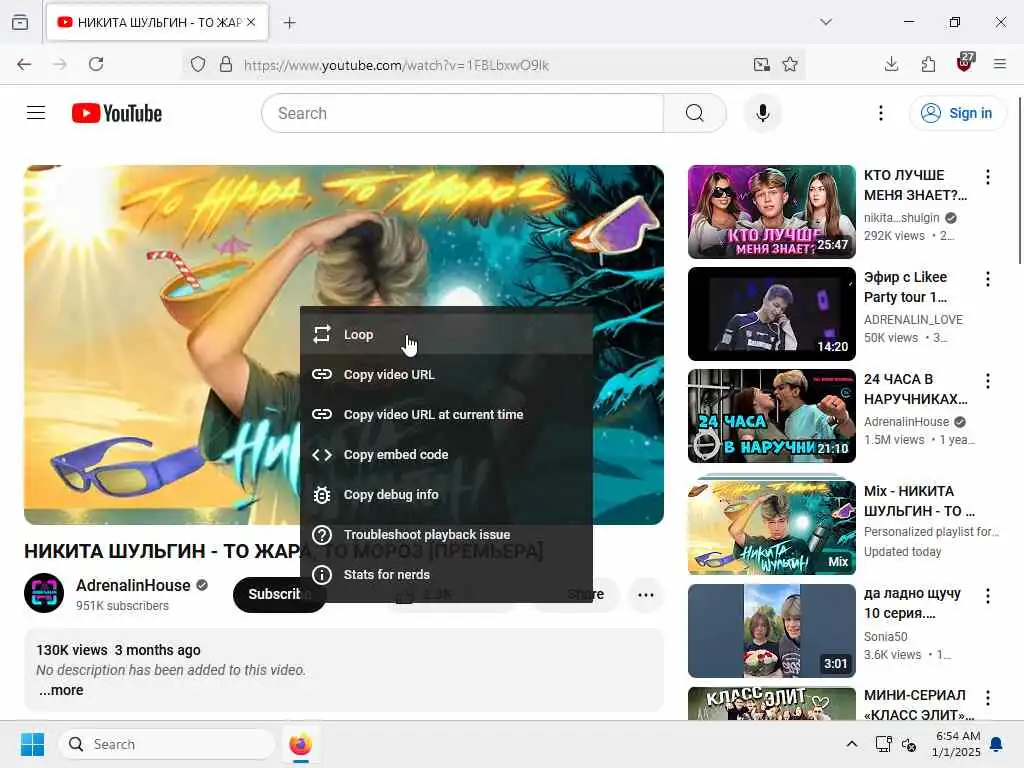The image size is (1024, 768).
Task: Open Firefox View icon in the tab bar
Action: point(20,22)
